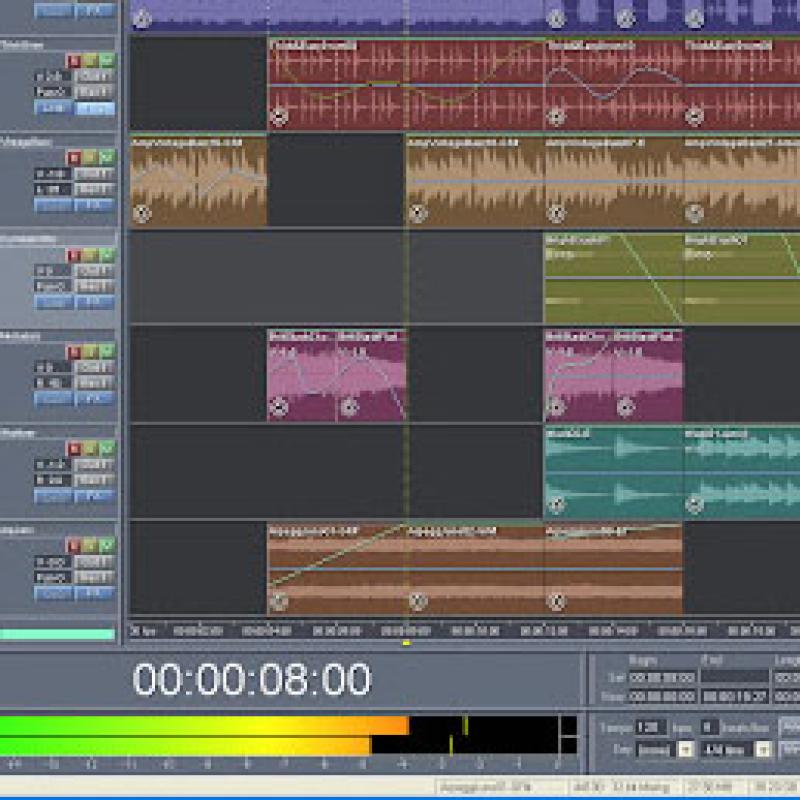The image size is (800, 800).
Task: Click the first time field in the Set row
Action: [662, 678]
